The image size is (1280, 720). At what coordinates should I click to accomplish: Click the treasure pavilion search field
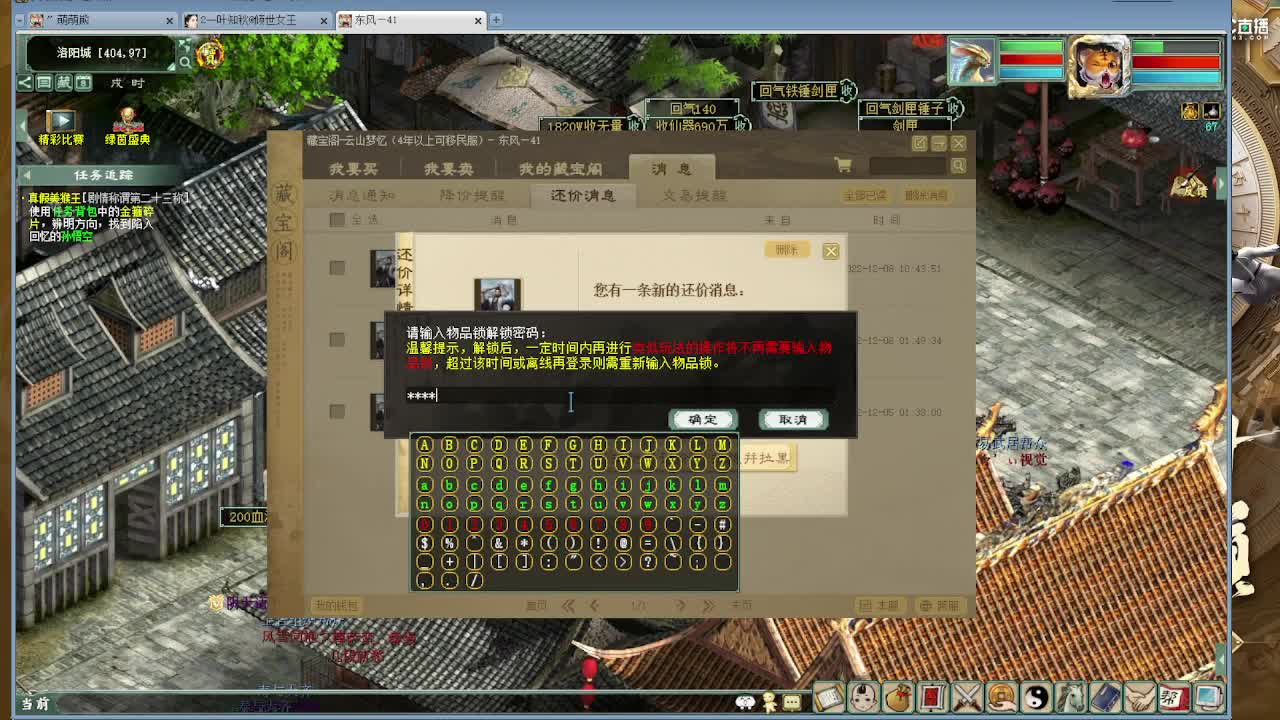pos(907,166)
